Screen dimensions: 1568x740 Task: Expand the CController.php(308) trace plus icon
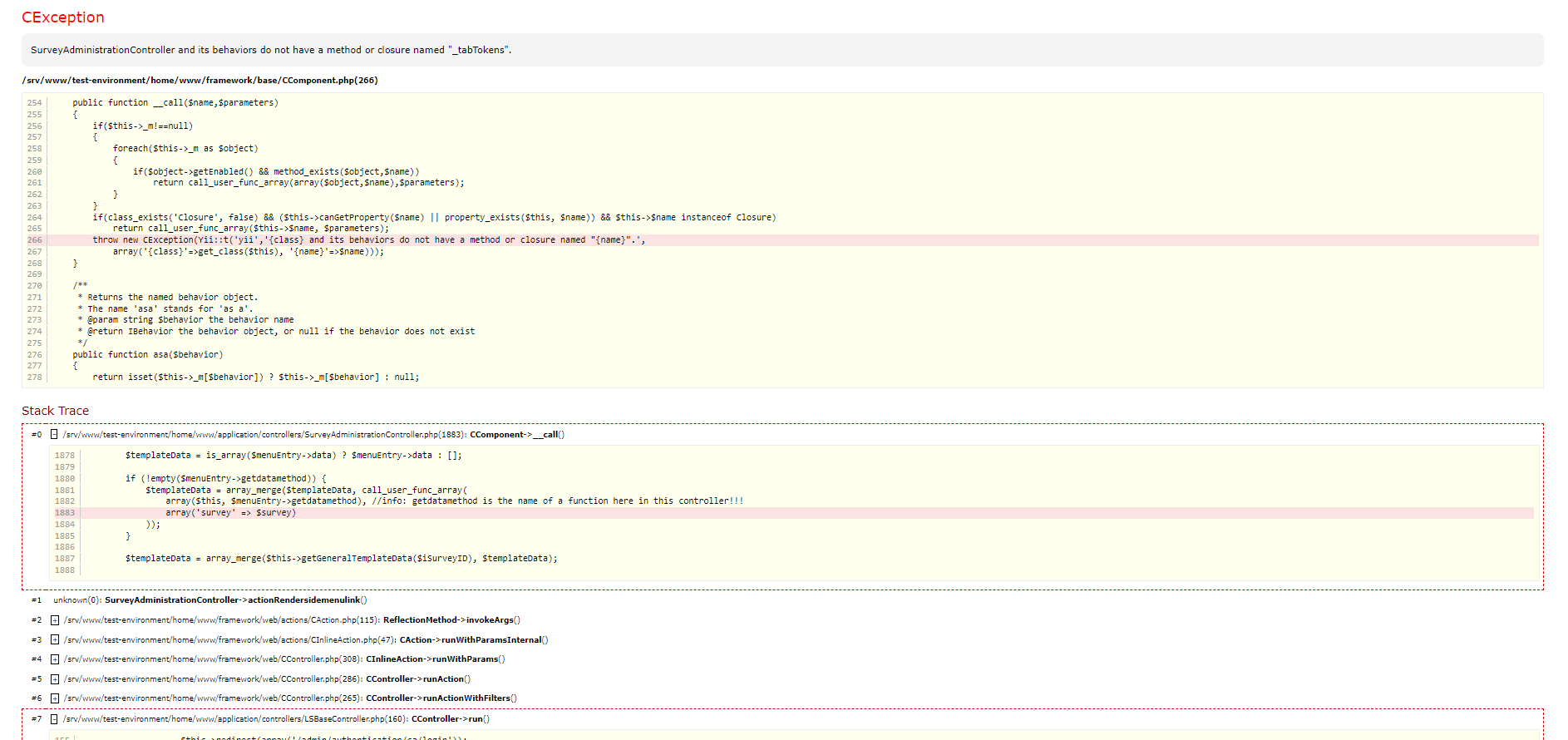55,659
